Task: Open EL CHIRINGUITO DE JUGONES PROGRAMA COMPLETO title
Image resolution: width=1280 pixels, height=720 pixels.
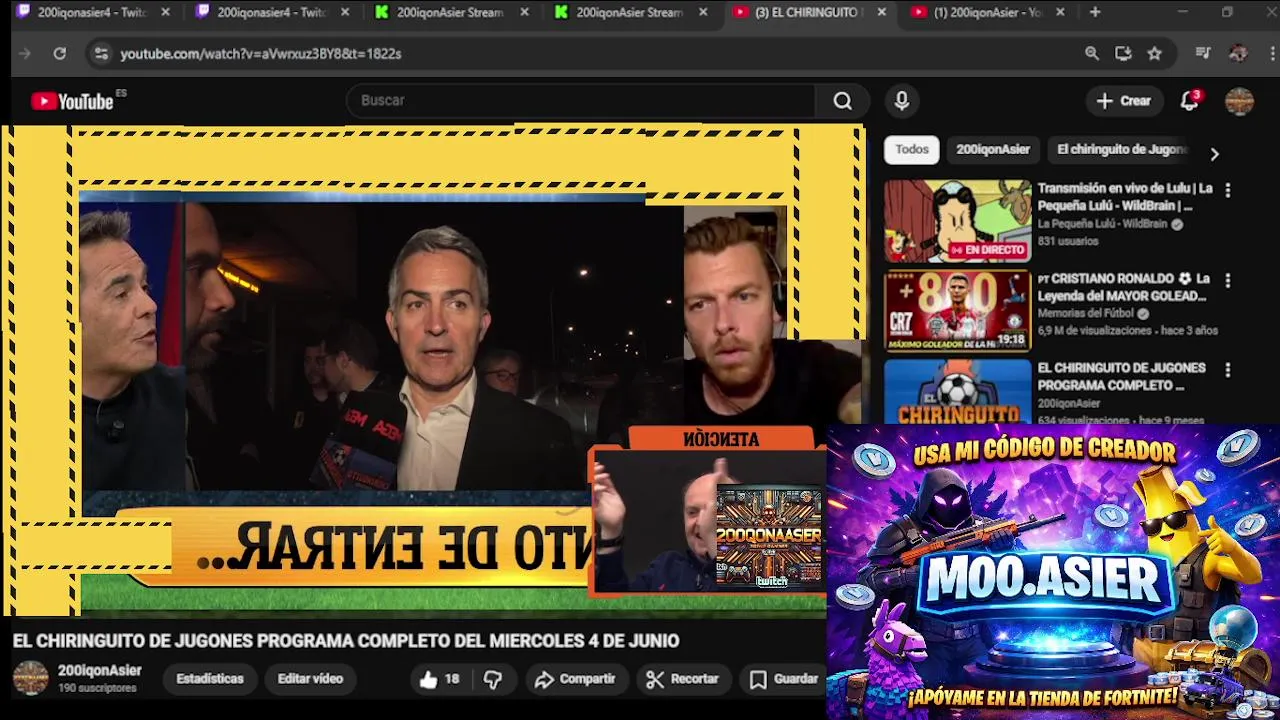Action: pyautogui.click(x=1121, y=377)
